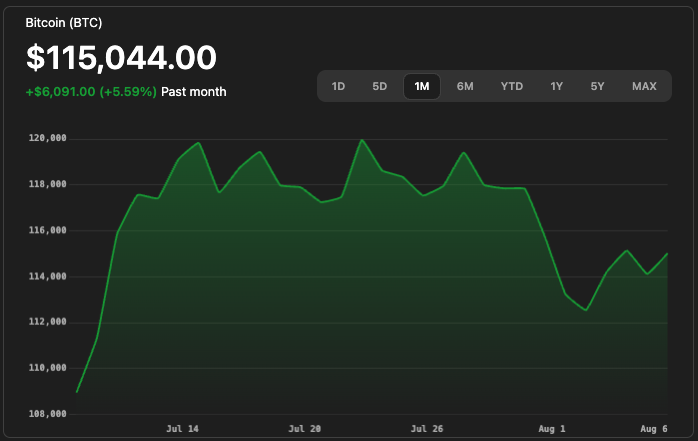
Task: Click the Jul 14 date label
Action: [183, 429]
